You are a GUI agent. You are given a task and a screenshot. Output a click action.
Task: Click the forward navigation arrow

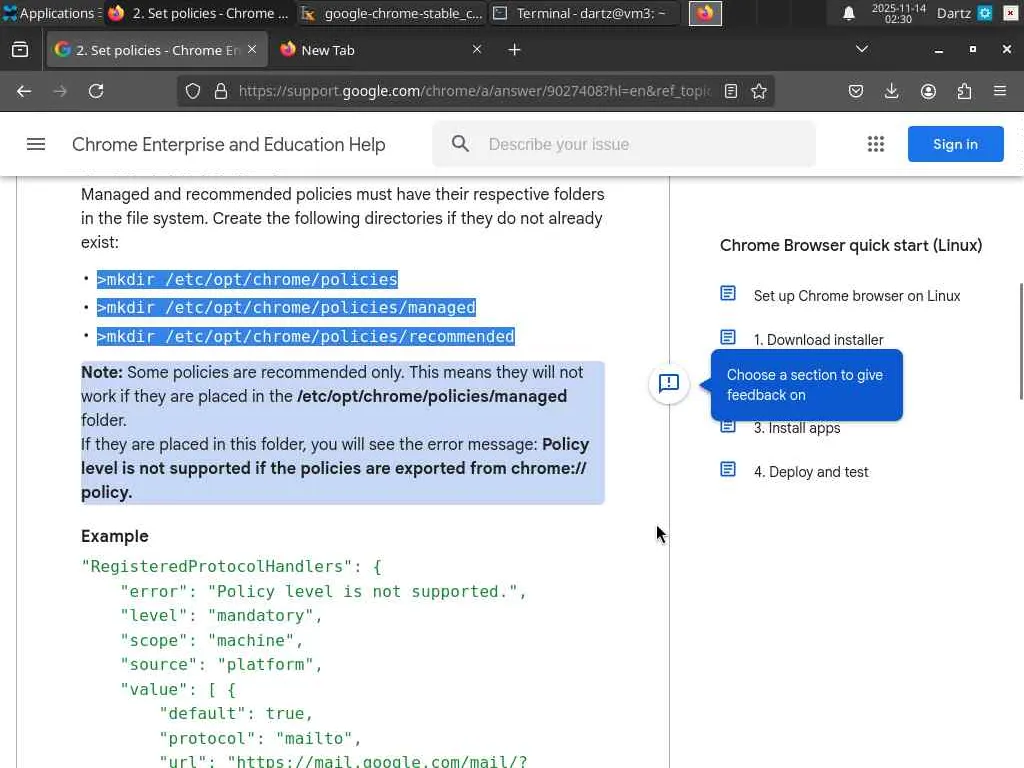pyautogui.click(x=60, y=91)
